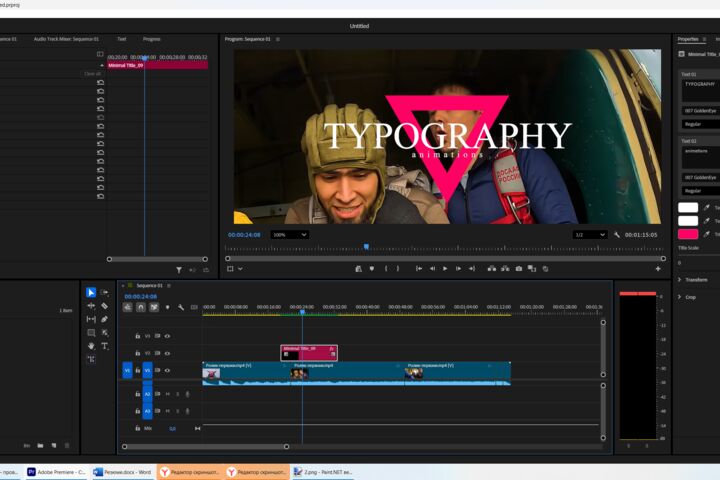Viewport: 720px width, 480px height.
Task: Go to Out point in Program monitor
Action: coord(472,269)
